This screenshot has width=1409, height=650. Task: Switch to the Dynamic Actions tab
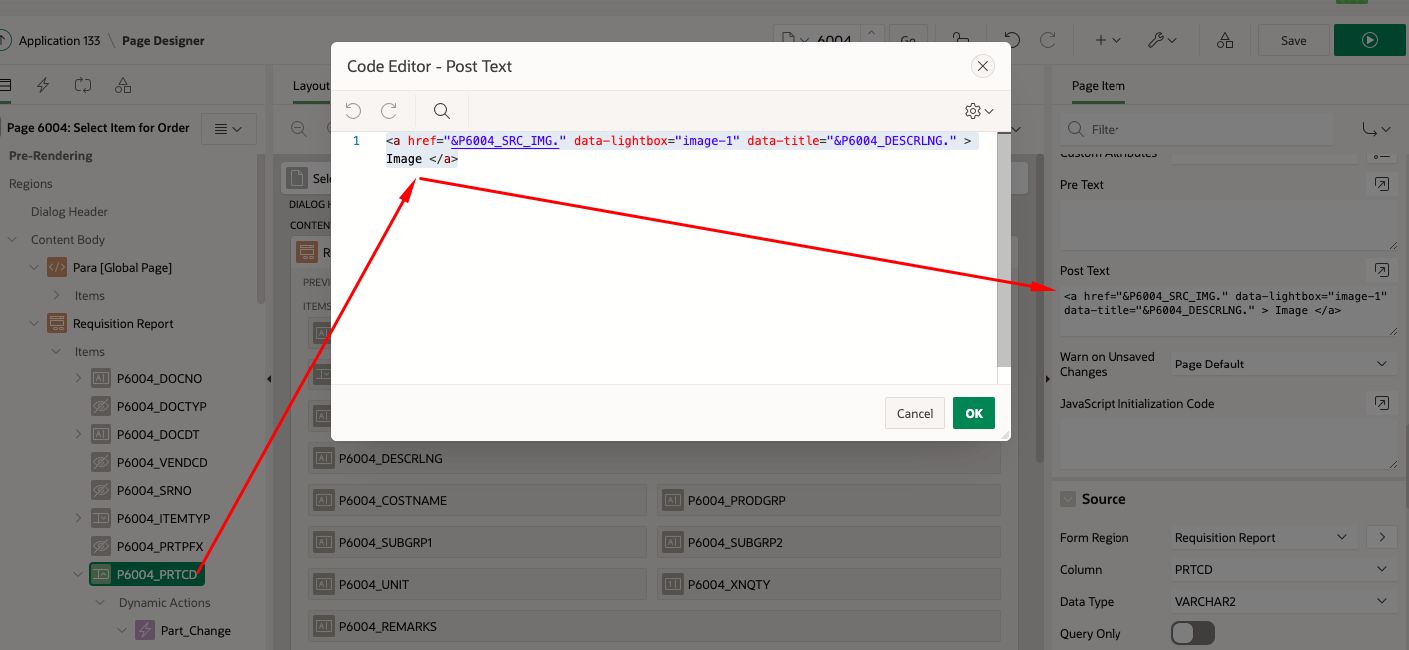(43, 86)
